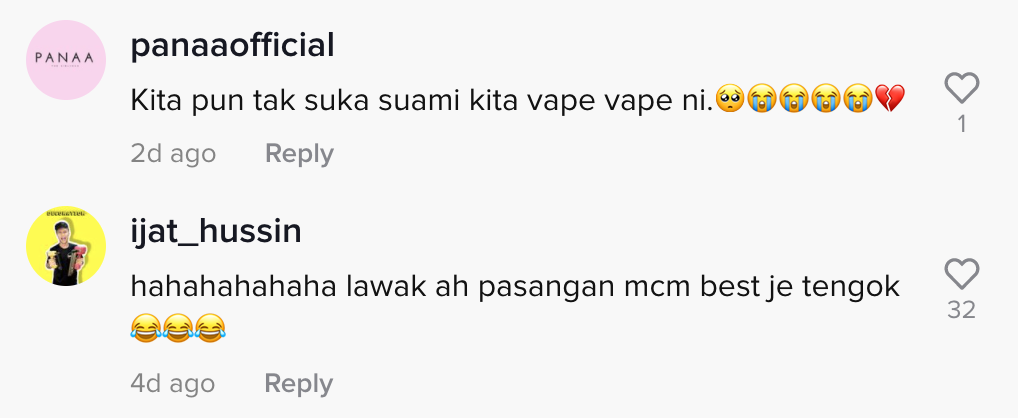Visit the ijat_hussin username link
This screenshot has width=1018, height=418.
pyautogui.click(x=216, y=232)
